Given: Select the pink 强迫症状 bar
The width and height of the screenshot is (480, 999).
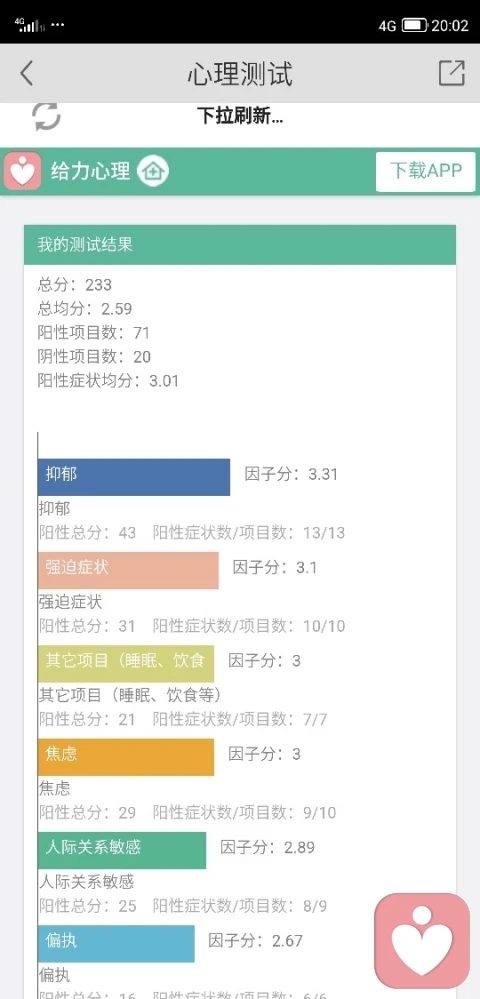Looking at the screenshot, I should (128, 570).
